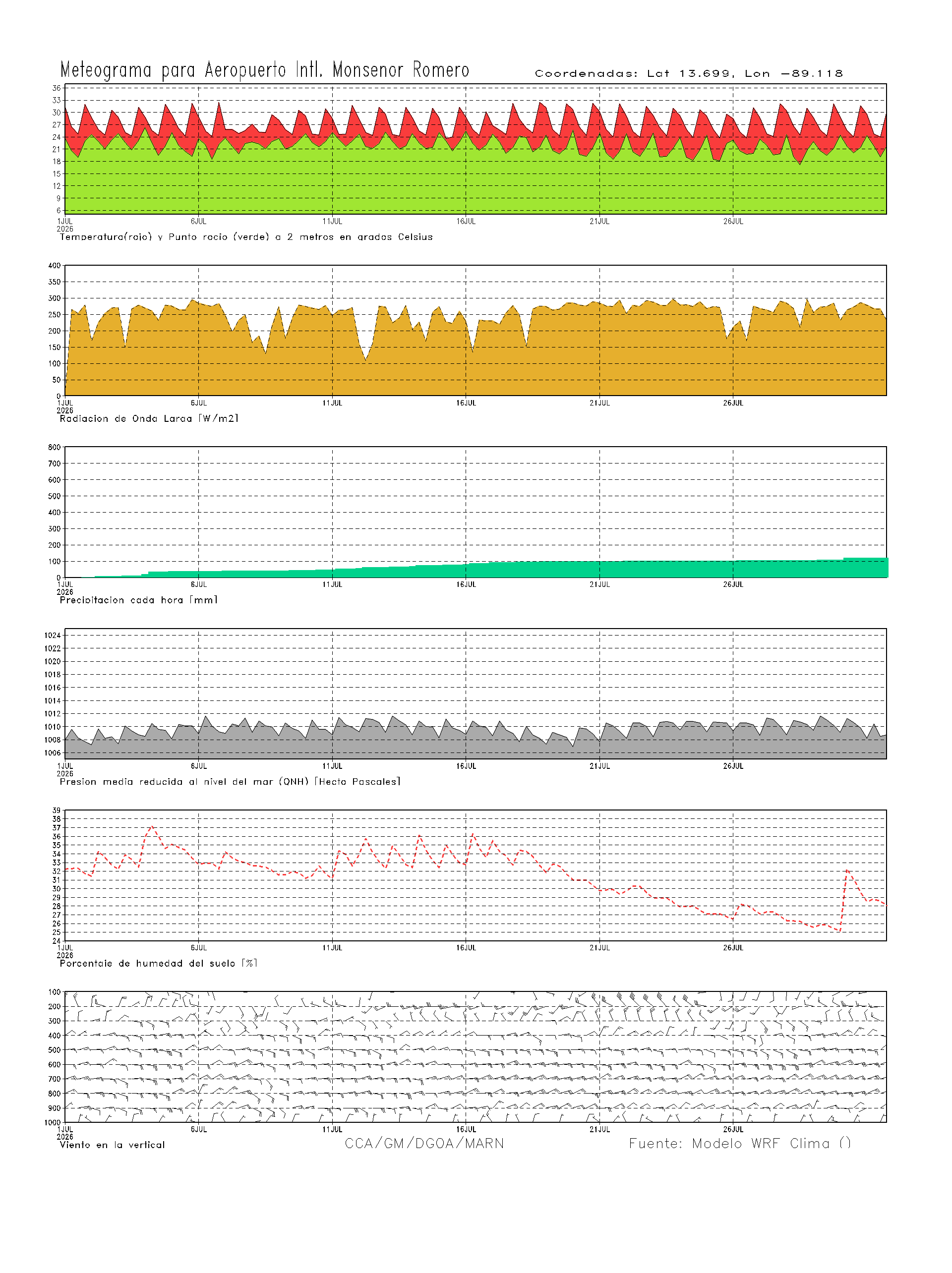Click the Coordenadas Lat Lon text
Viewport: 952px width, 1273px height.
pos(689,74)
